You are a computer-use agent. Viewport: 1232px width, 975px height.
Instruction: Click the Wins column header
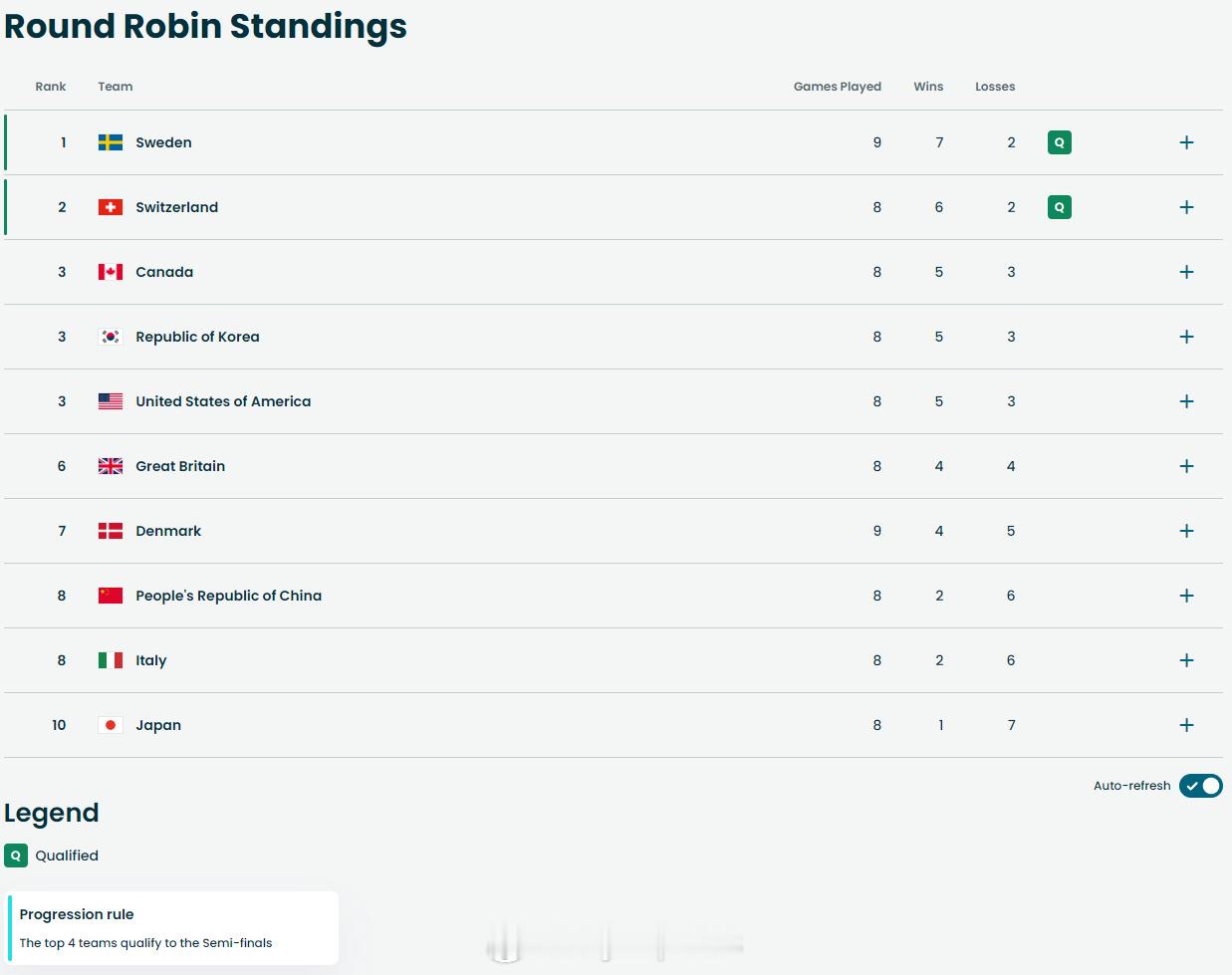click(x=928, y=87)
